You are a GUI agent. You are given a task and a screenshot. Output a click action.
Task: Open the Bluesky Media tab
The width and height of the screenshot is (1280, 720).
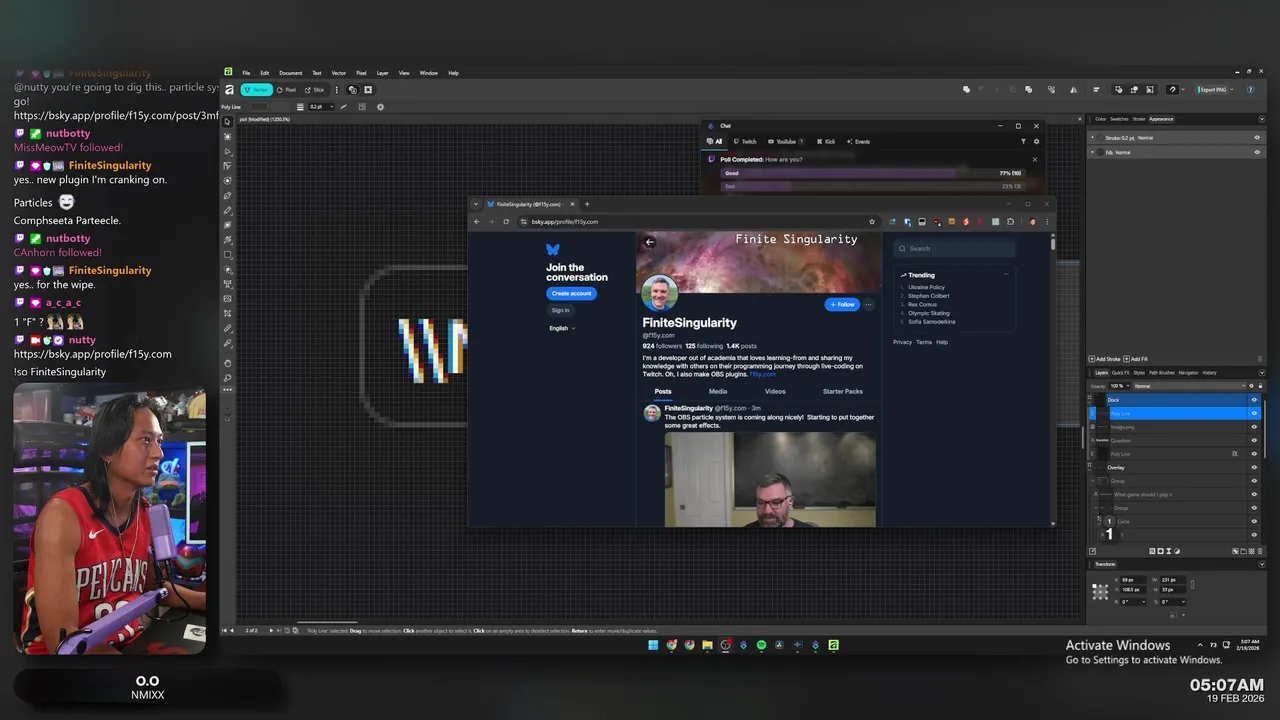(x=718, y=391)
